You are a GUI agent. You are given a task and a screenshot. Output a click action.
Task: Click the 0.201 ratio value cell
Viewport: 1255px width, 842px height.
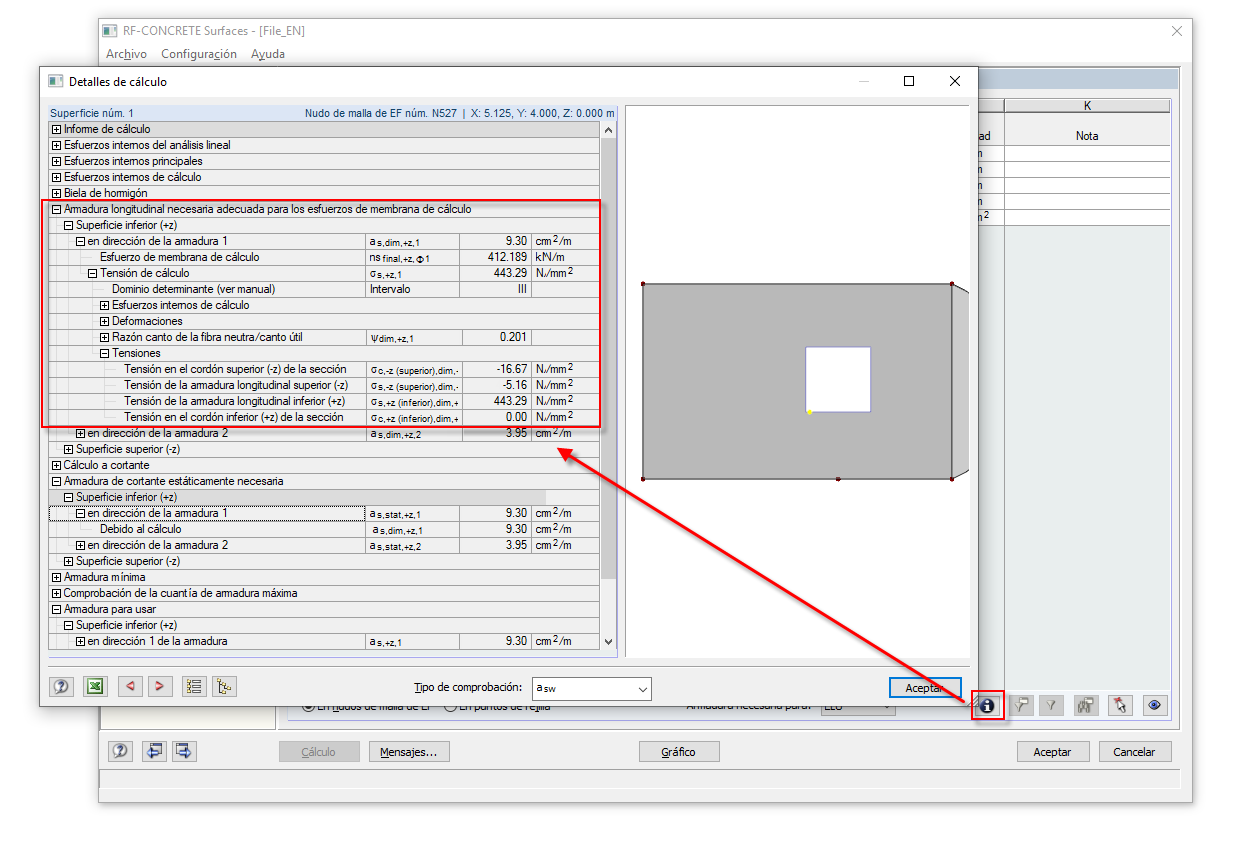coord(495,337)
